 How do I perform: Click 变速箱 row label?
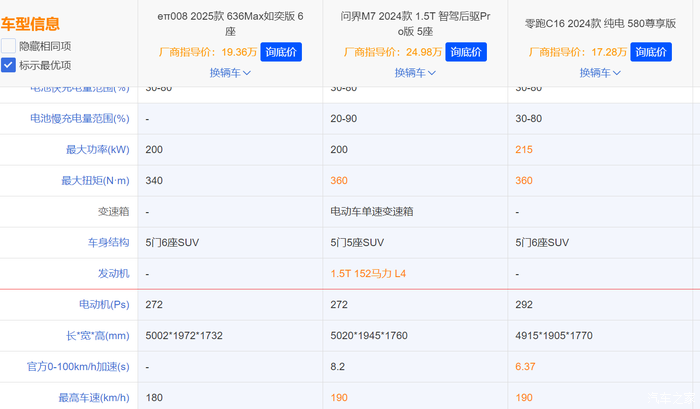pyautogui.click(x=114, y=212)
